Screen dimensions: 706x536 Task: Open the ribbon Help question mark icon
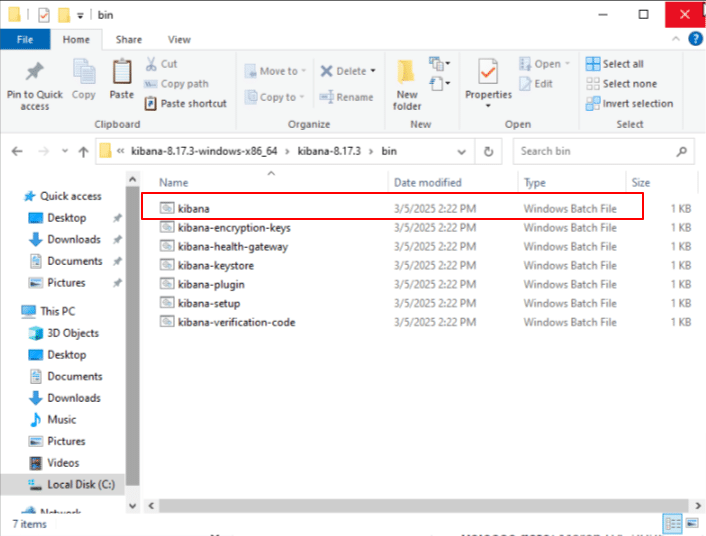[695, 40]
